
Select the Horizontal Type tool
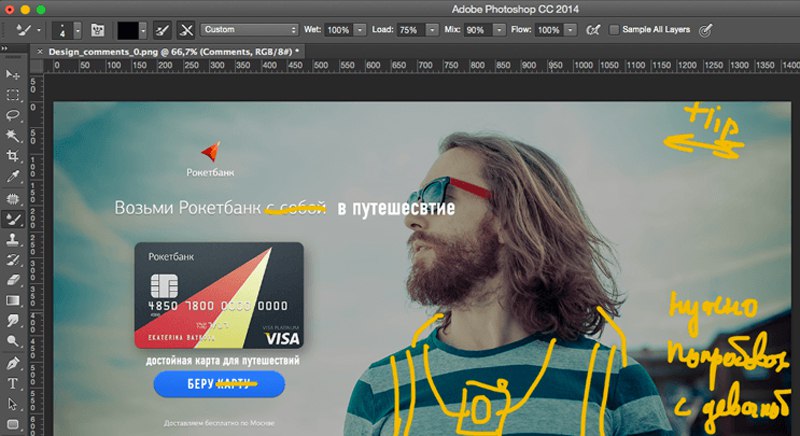pyautogui.click(x=13, y=383)
